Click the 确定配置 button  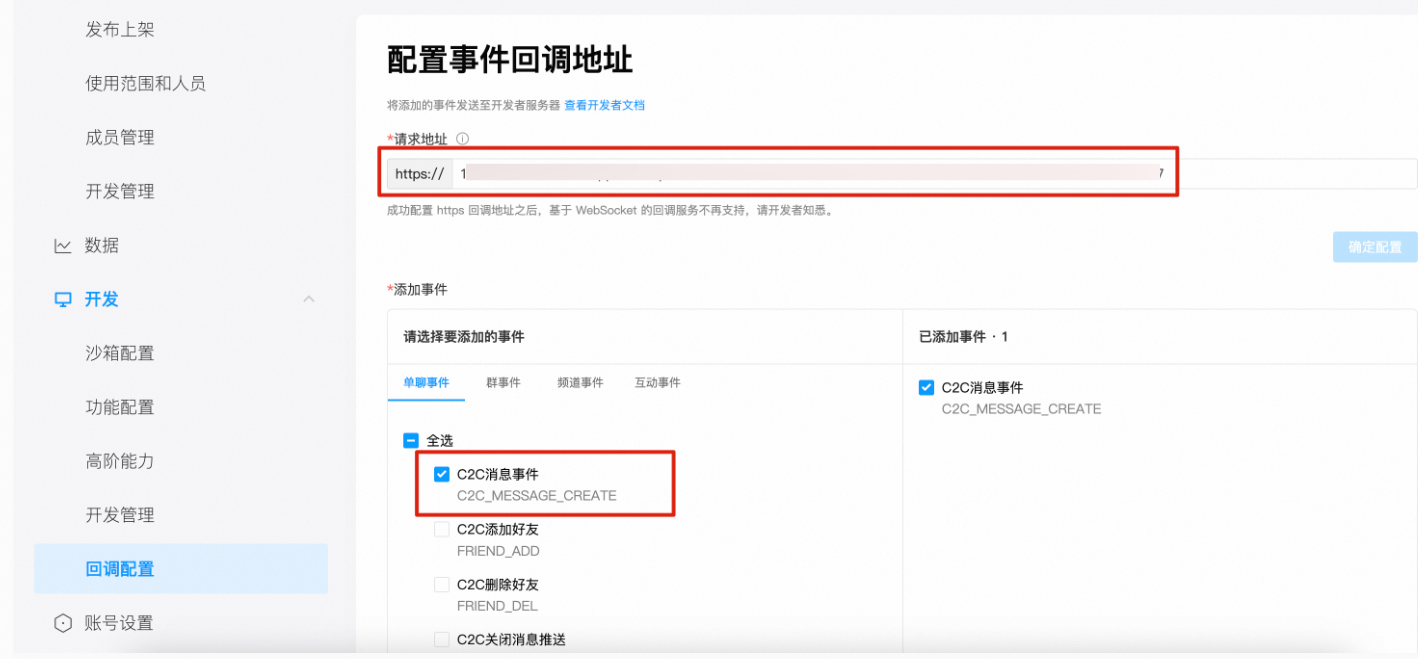(x=1375, y=247)
